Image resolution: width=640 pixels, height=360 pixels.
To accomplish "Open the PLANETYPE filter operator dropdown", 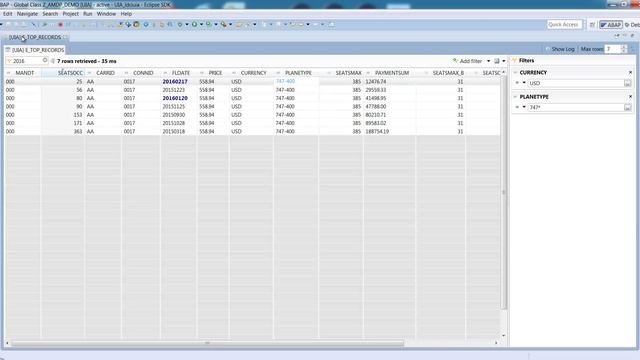I will [524, 107].
